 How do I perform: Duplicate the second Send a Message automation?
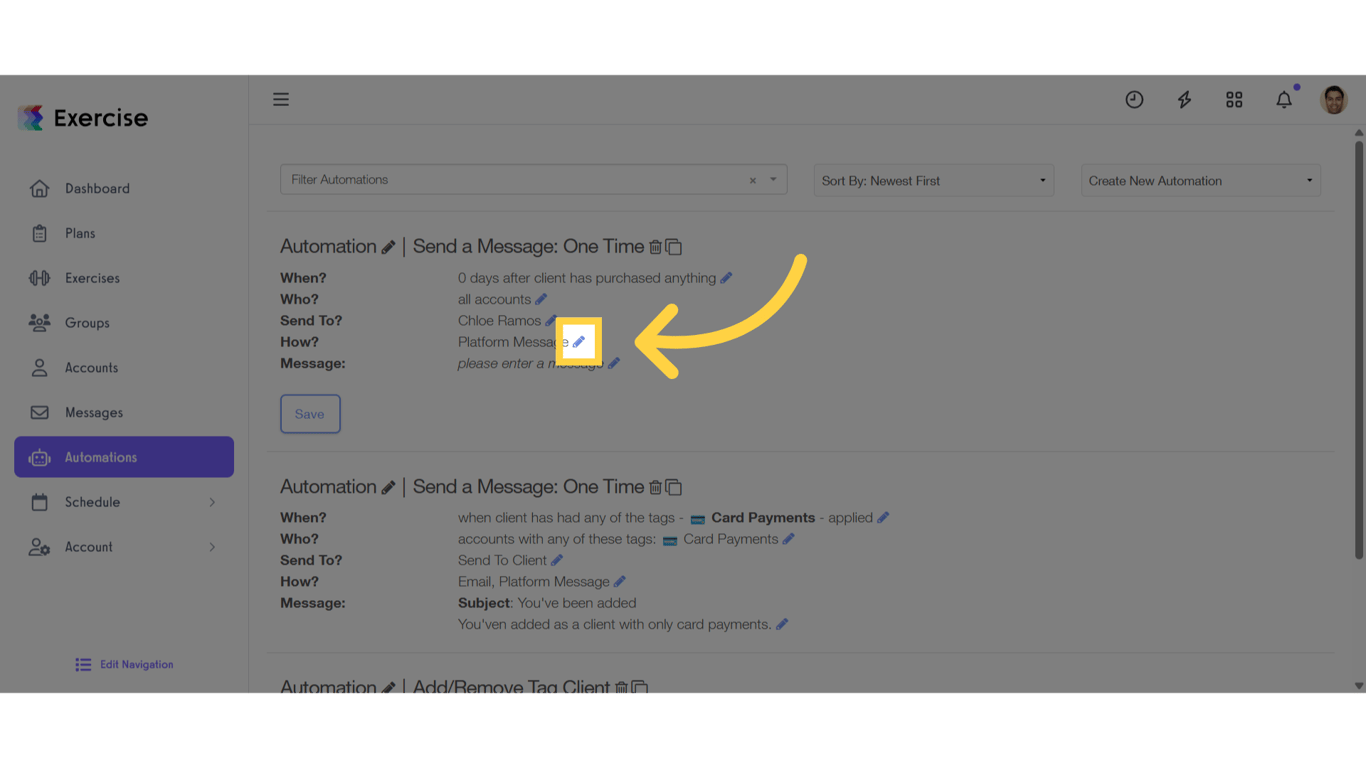(674, 487)
